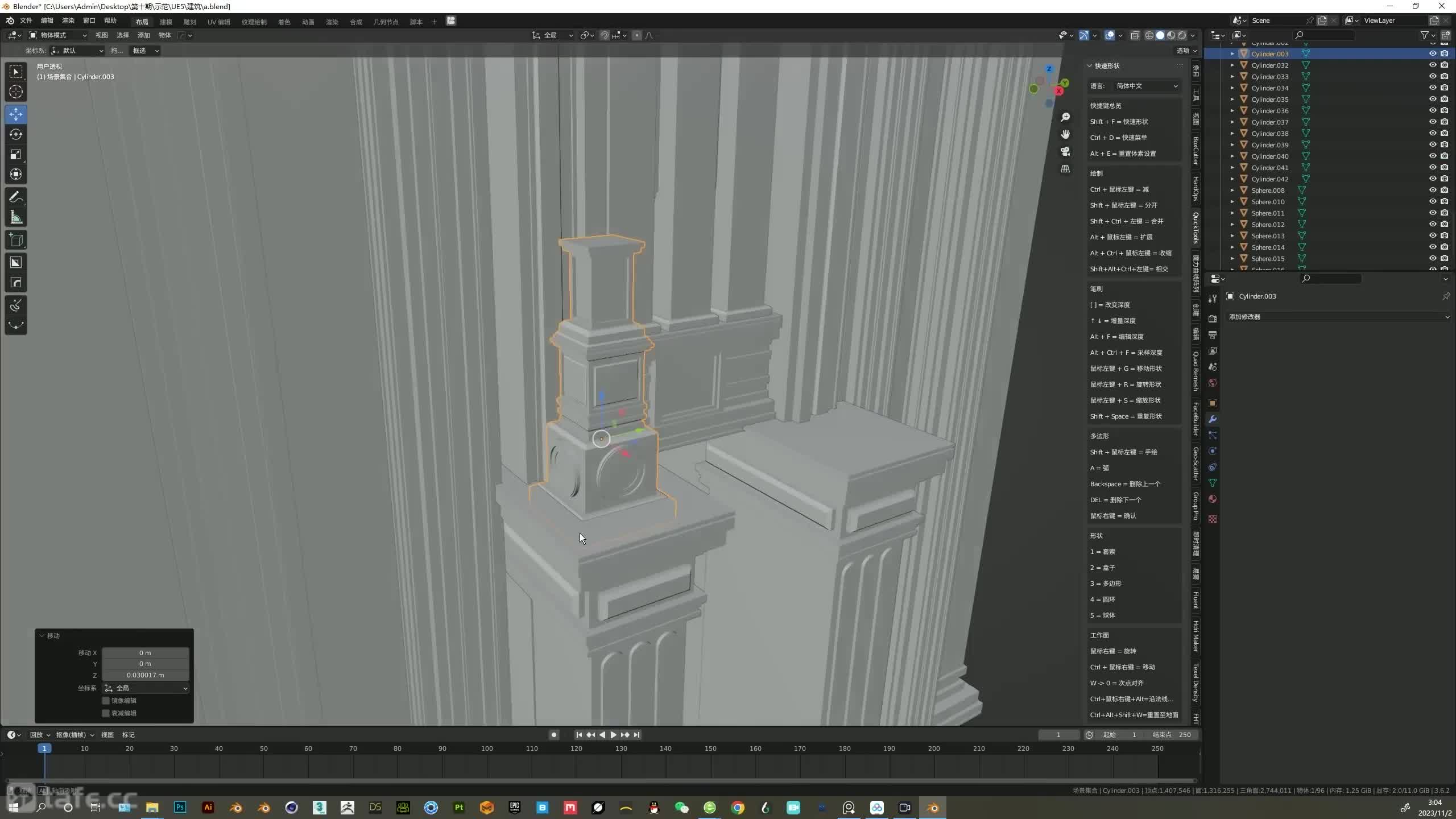This screenshot has width=1456, height=819.
Task: Hide Sphere.008 in viewport
Action: 1433,190
